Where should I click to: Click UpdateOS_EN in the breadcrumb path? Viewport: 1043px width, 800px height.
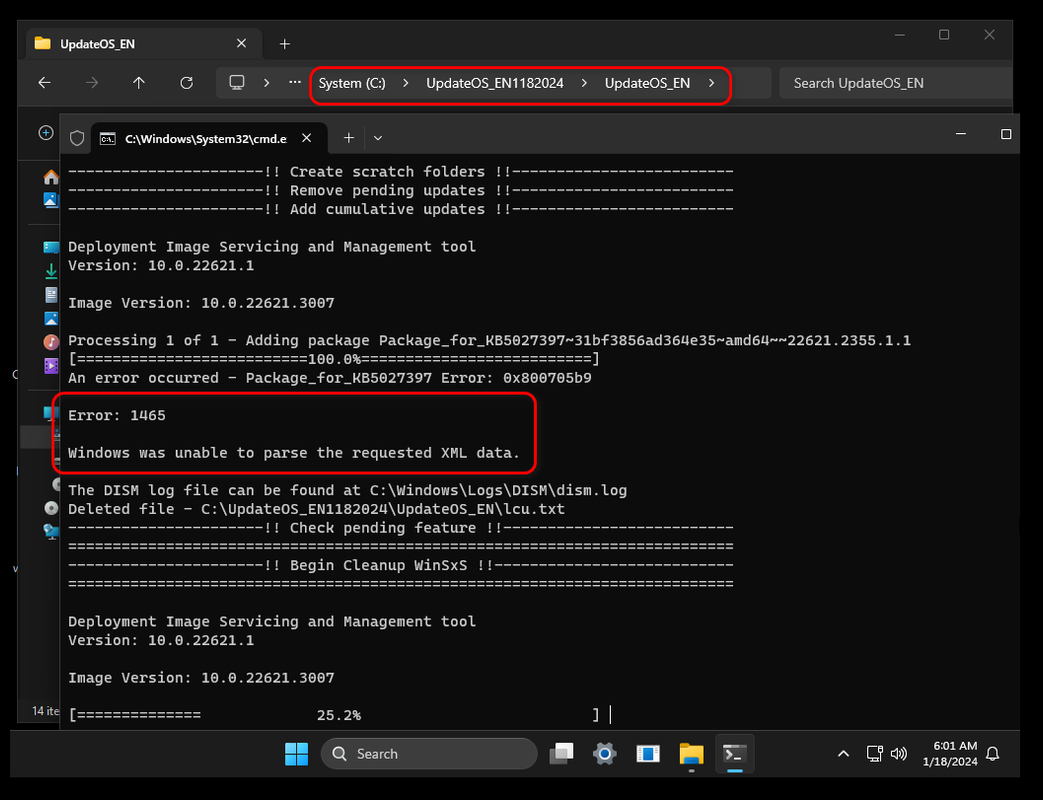[647, 83]
